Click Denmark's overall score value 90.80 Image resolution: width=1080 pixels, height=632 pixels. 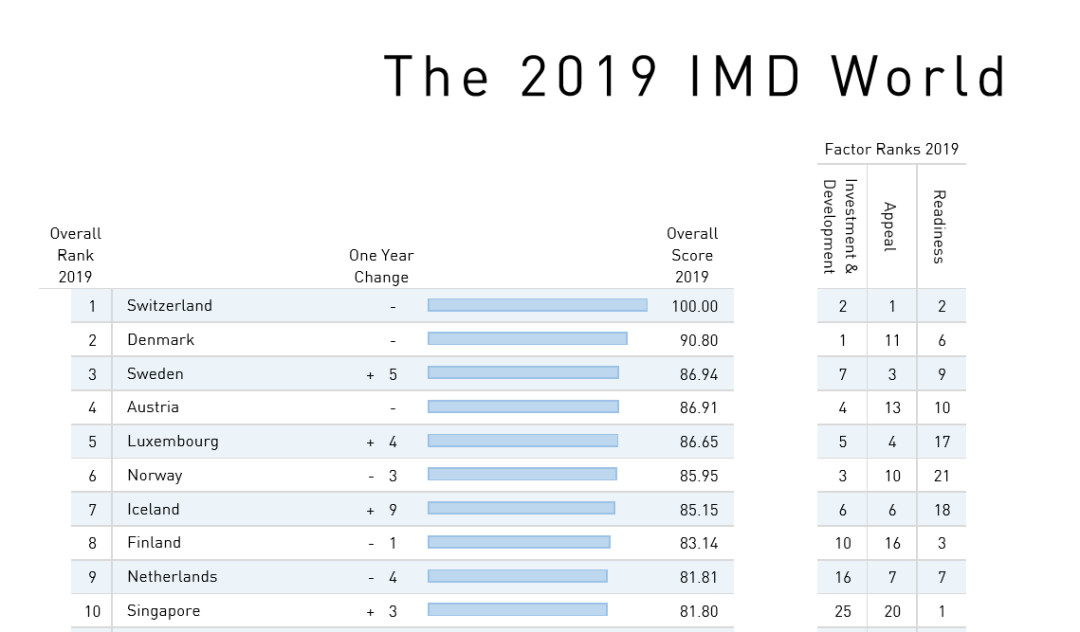click(x=698, y=340)
